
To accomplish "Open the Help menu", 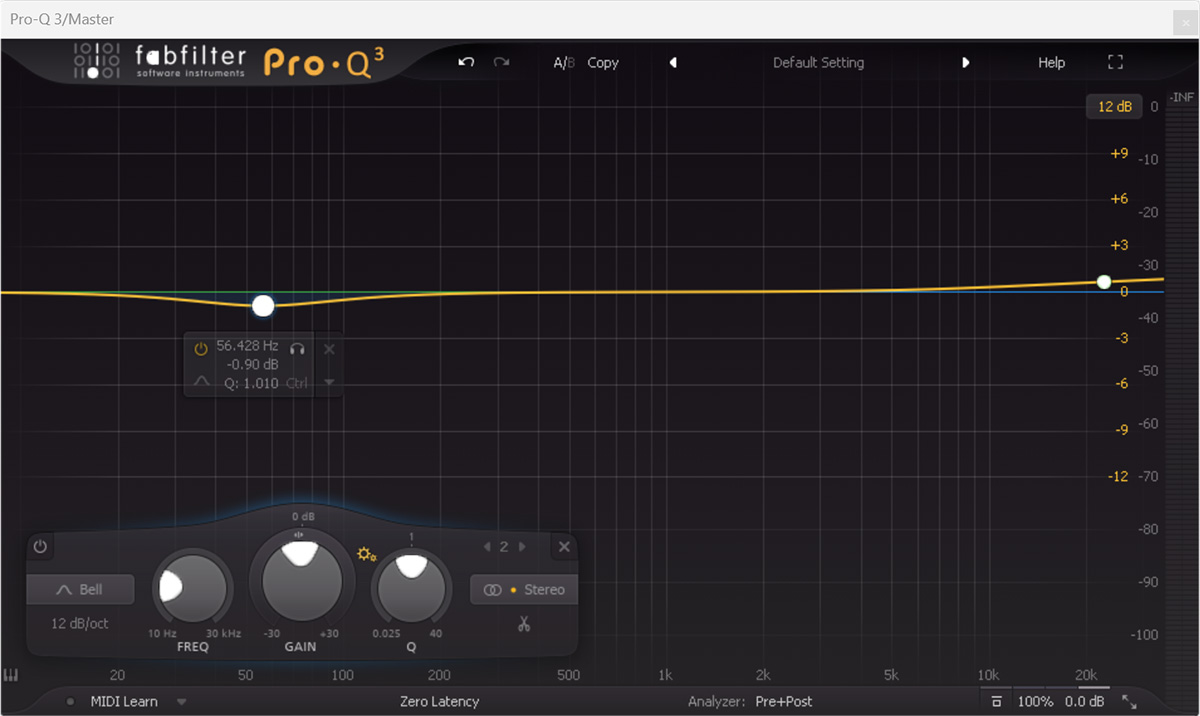I will click(x=1051, y=62).
